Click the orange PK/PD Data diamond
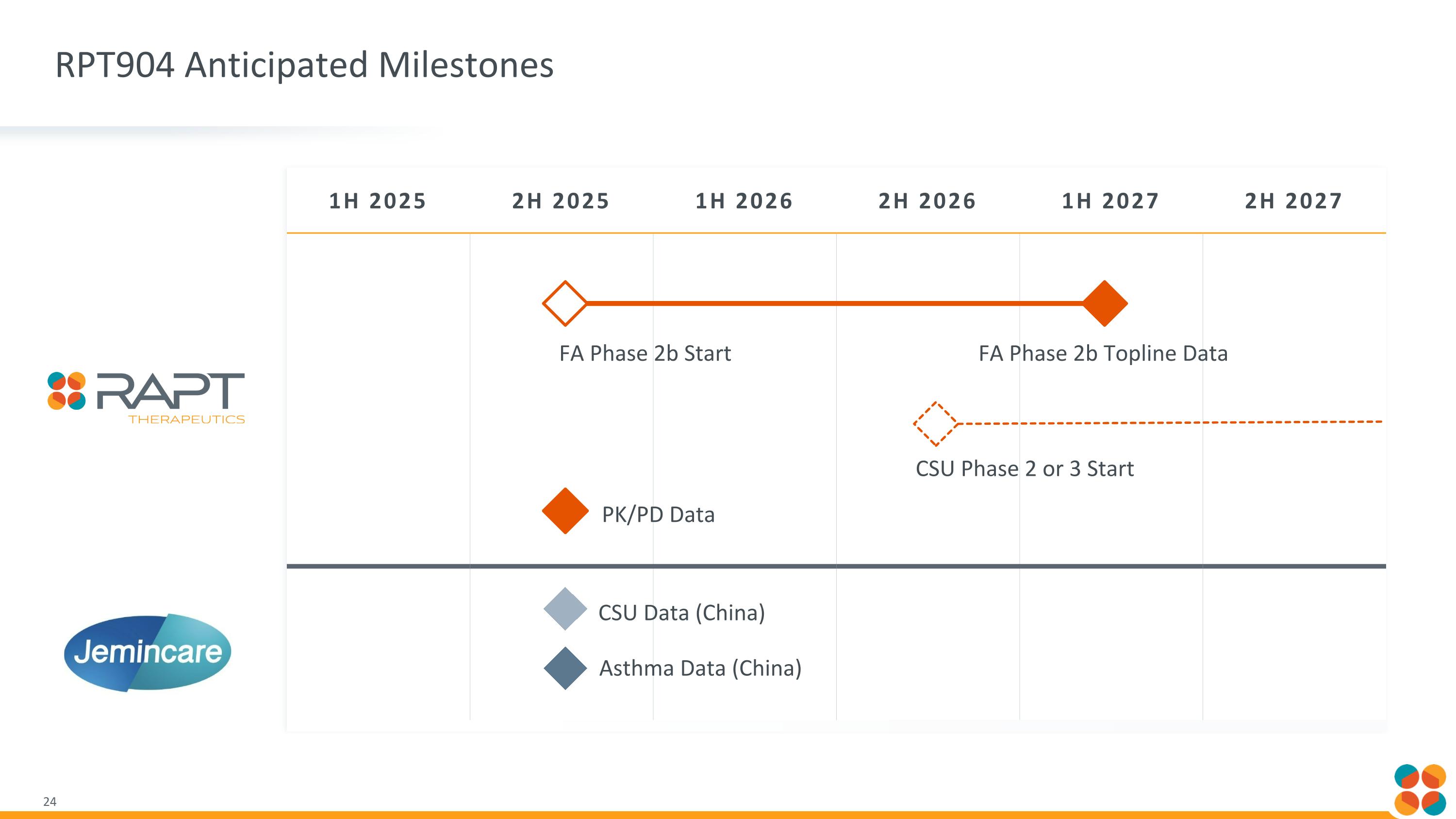 click(564, 511)
